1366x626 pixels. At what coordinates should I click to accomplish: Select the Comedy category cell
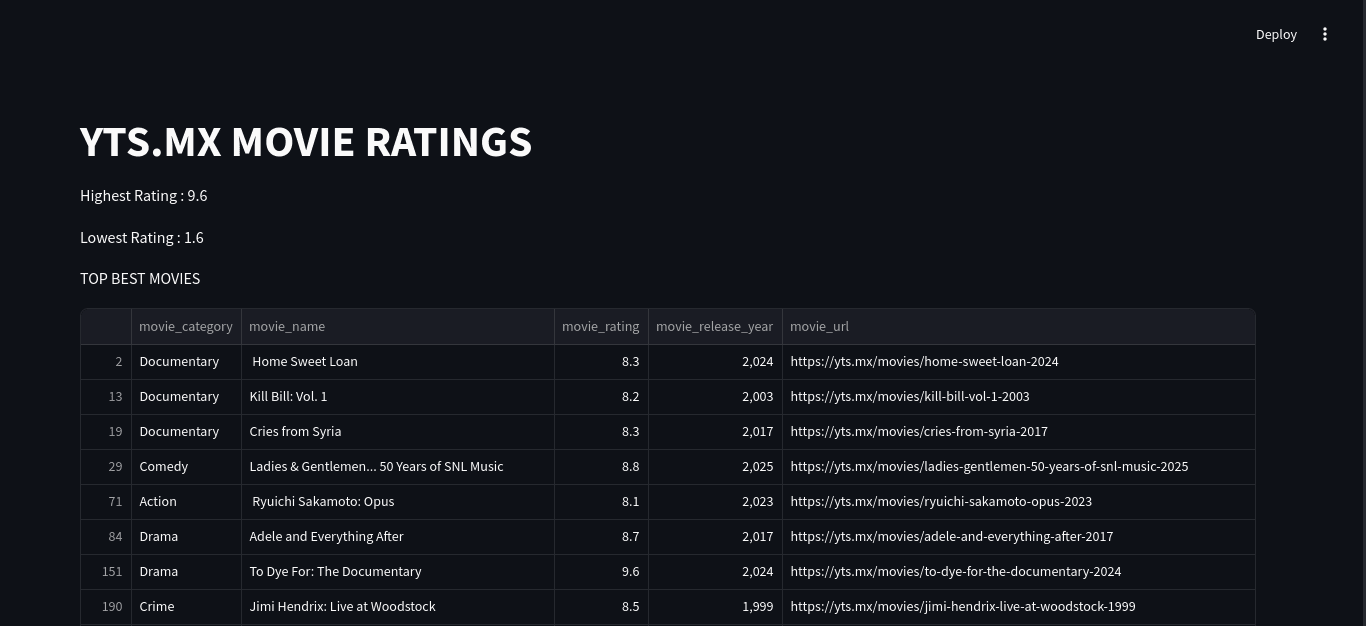point(186,467)
